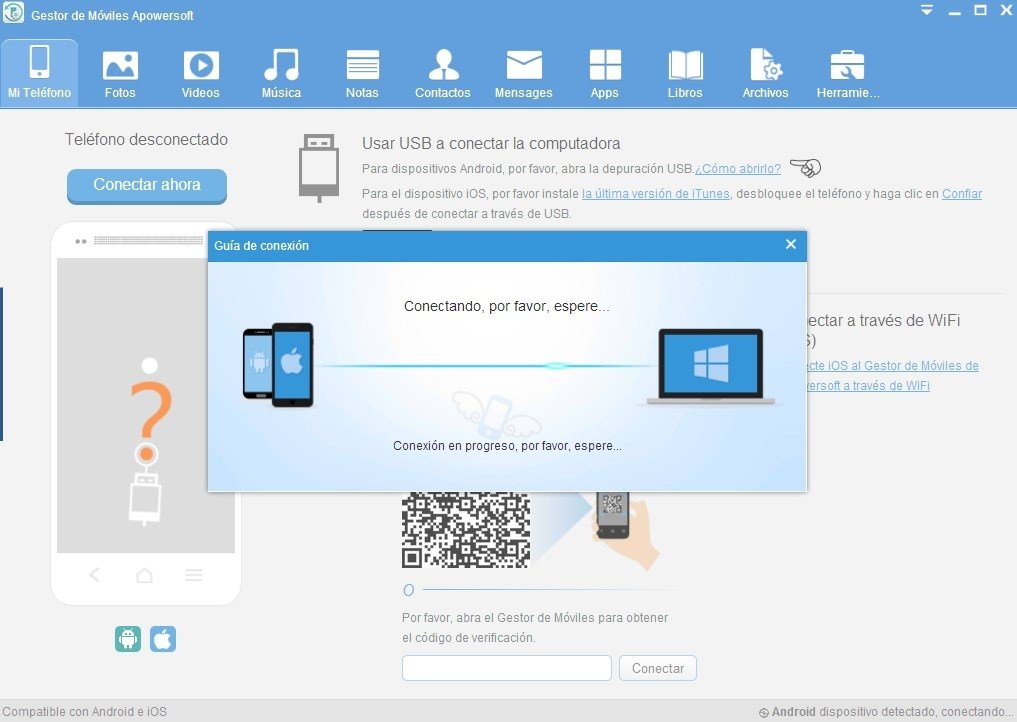The width and height of the screenshot is (1017, 722).
Task: Click the 'Compatible con Android e iOS' status text
Action: 84,712
